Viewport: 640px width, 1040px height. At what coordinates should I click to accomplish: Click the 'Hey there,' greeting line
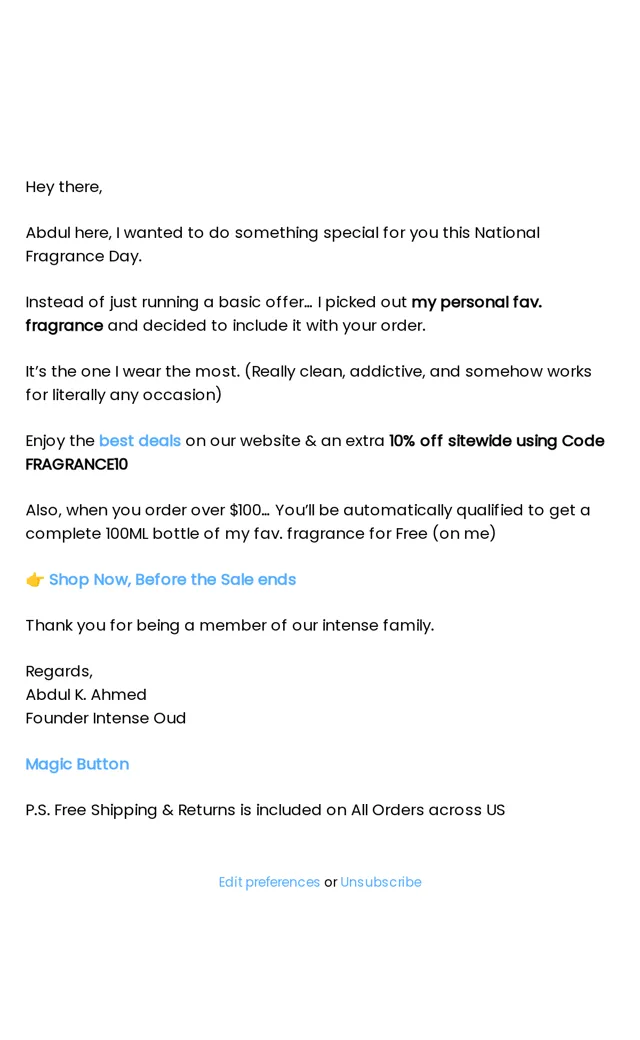64,187
